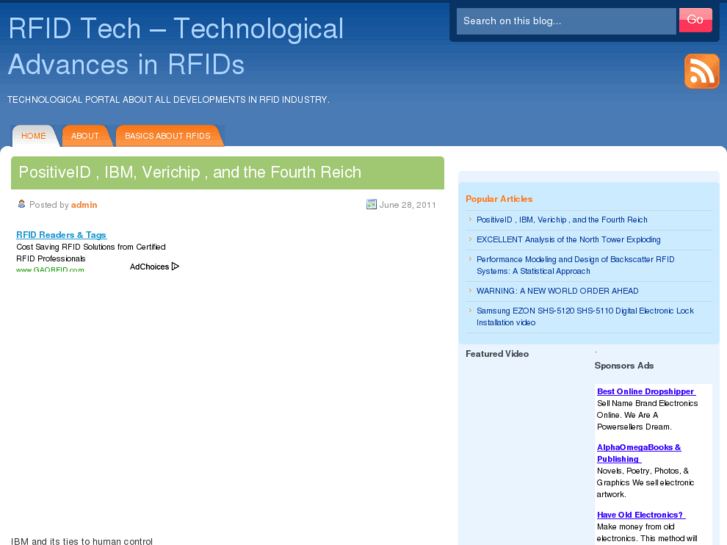Open 'EXCELLENT Analysis of the North Tower Exploding'
Image resolution: width=727 pixels, height=545 pixels.
pos(568,240)
